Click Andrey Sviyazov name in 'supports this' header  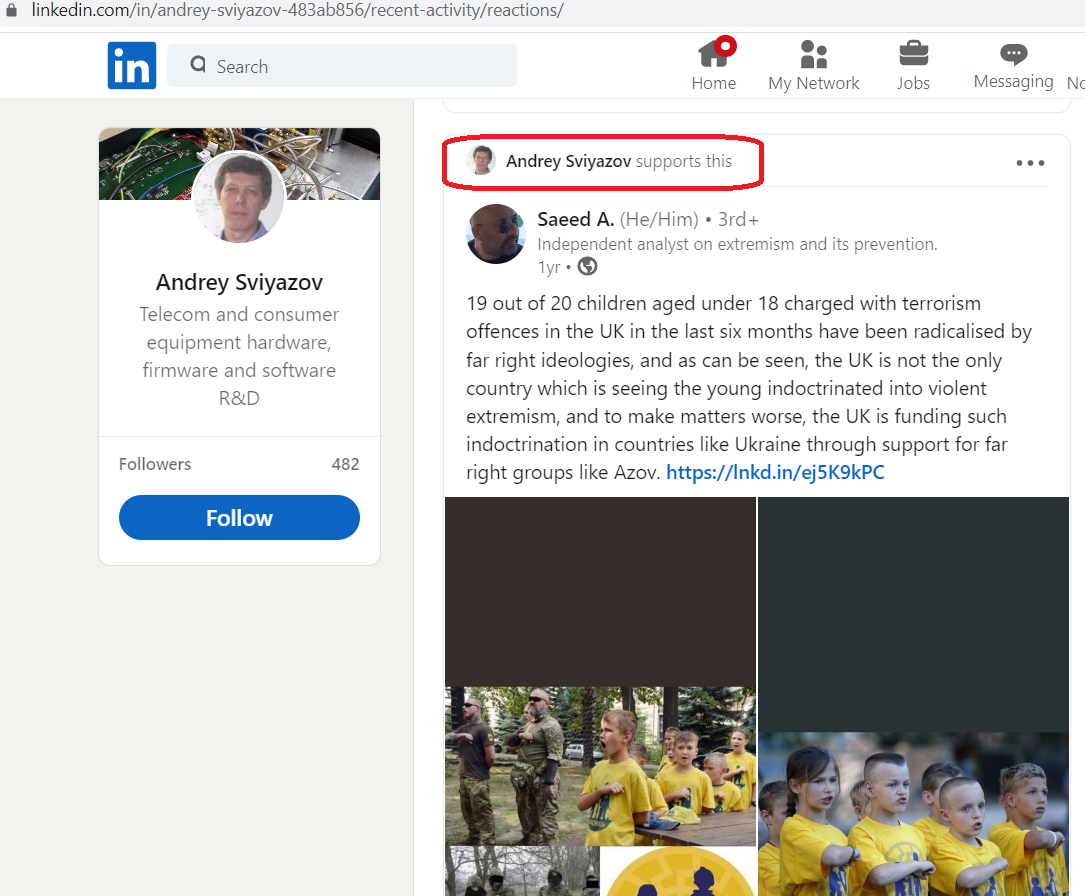click(x=568, y=161)
